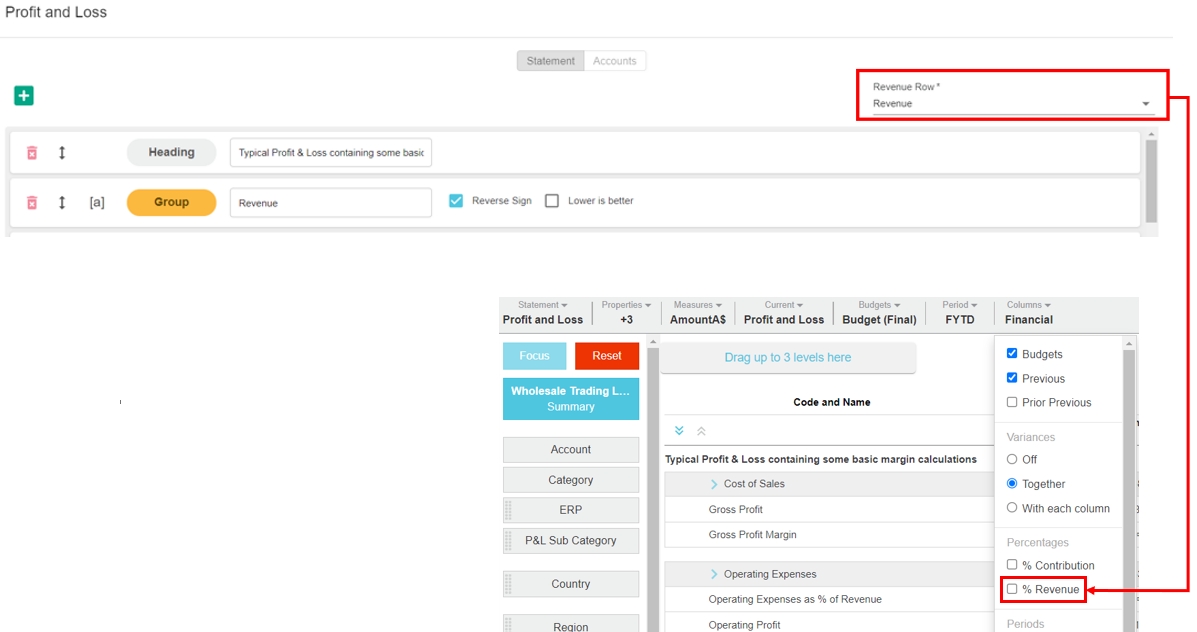Click the Focus button

[x=534, y=356]
